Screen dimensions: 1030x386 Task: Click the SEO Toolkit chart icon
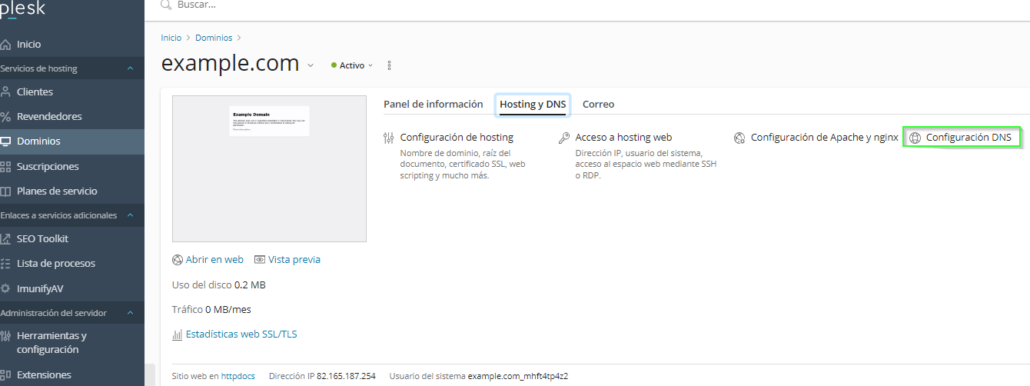click(6, 239)
